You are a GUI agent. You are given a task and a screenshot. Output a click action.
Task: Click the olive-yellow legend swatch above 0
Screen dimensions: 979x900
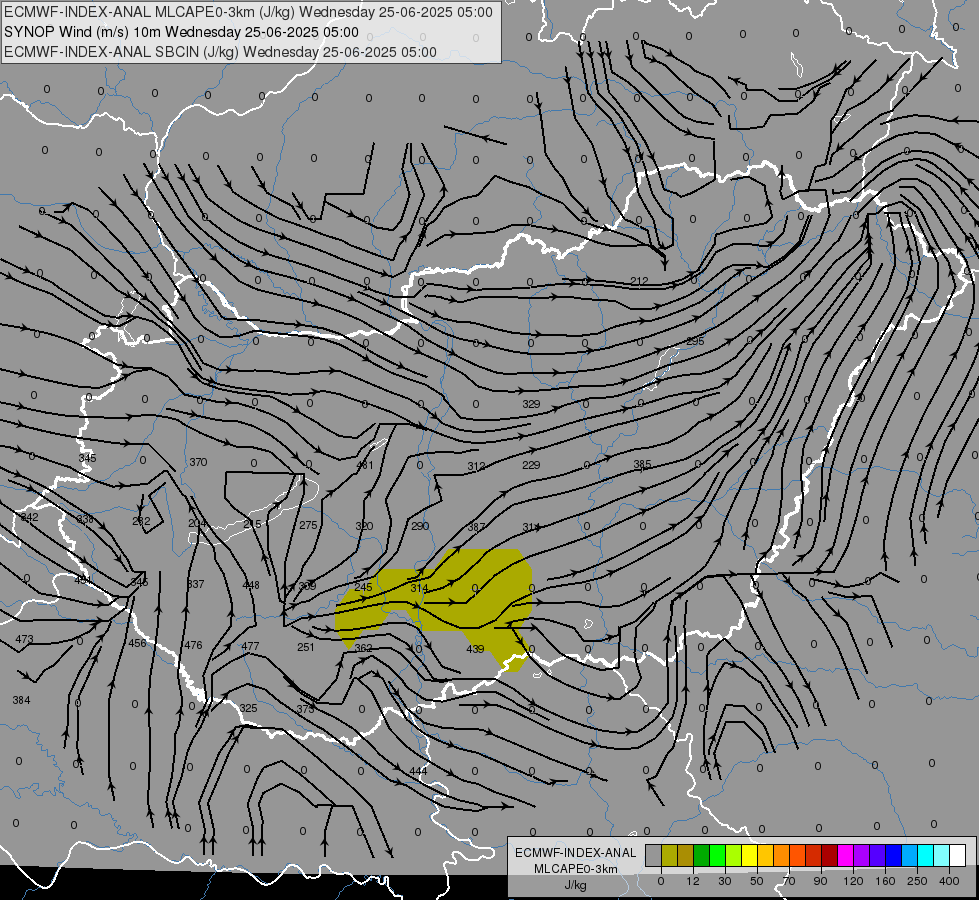[669, 856]
